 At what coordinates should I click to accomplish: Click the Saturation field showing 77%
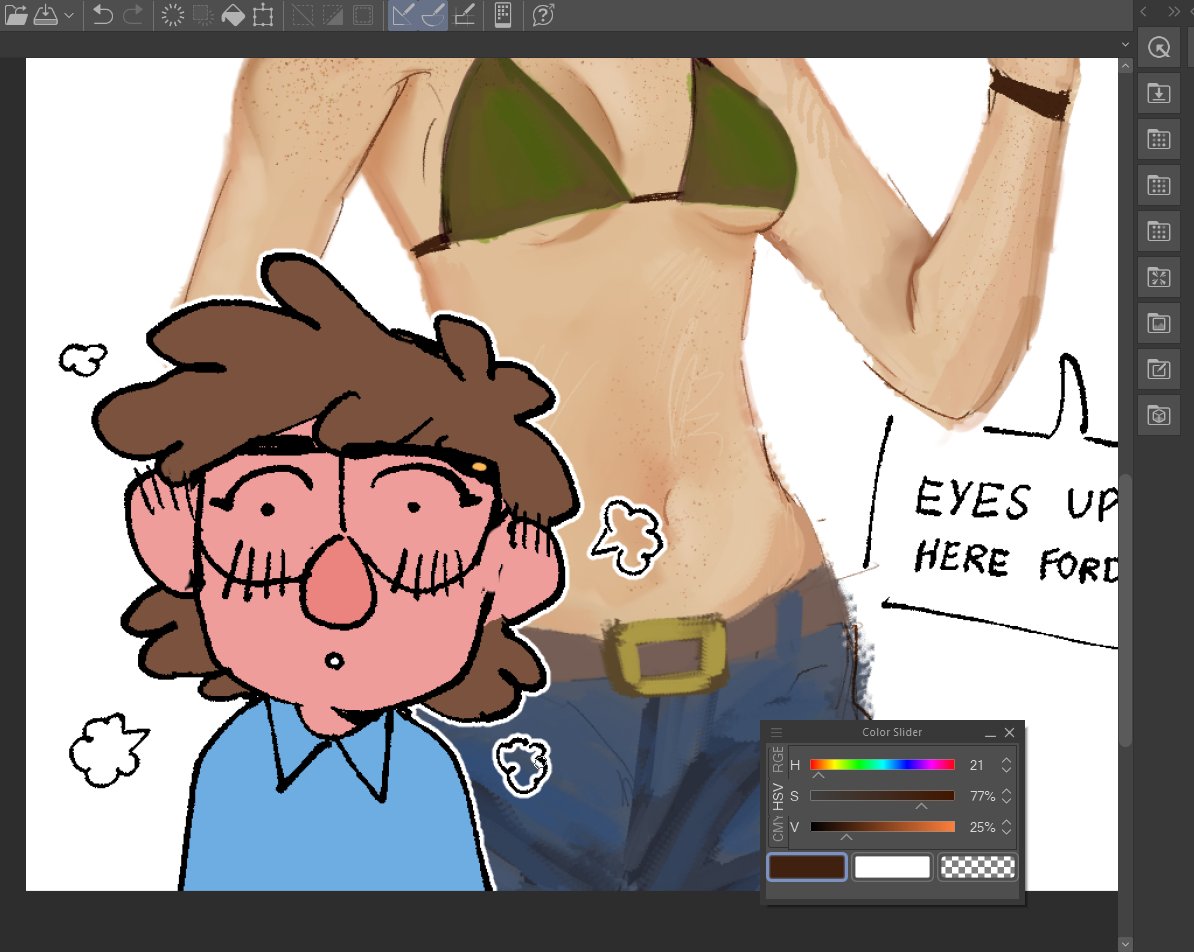pos(981,796)
